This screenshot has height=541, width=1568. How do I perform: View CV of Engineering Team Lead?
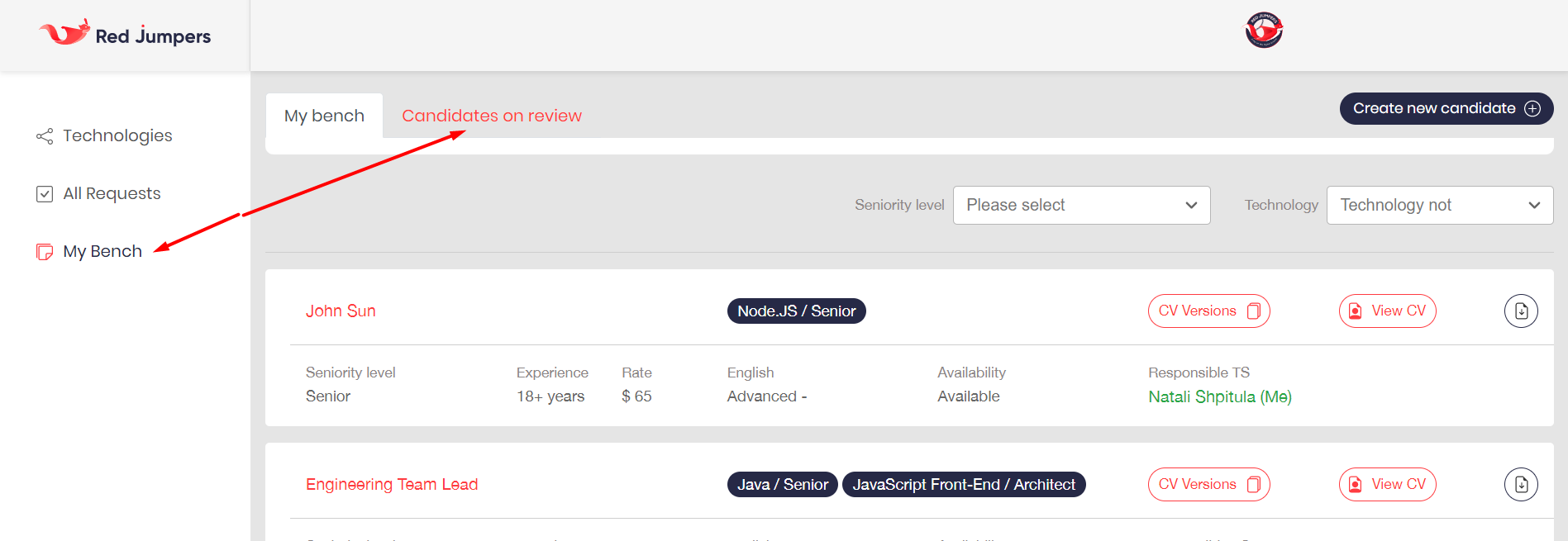1387,485
